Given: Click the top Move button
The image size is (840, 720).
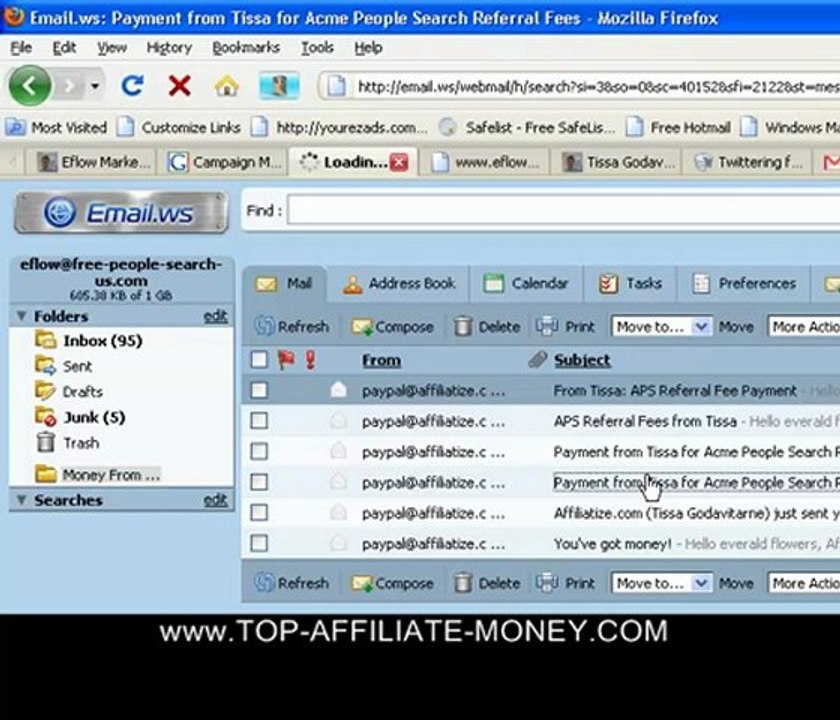Looking at the screenshot, I should pos(736,326).
